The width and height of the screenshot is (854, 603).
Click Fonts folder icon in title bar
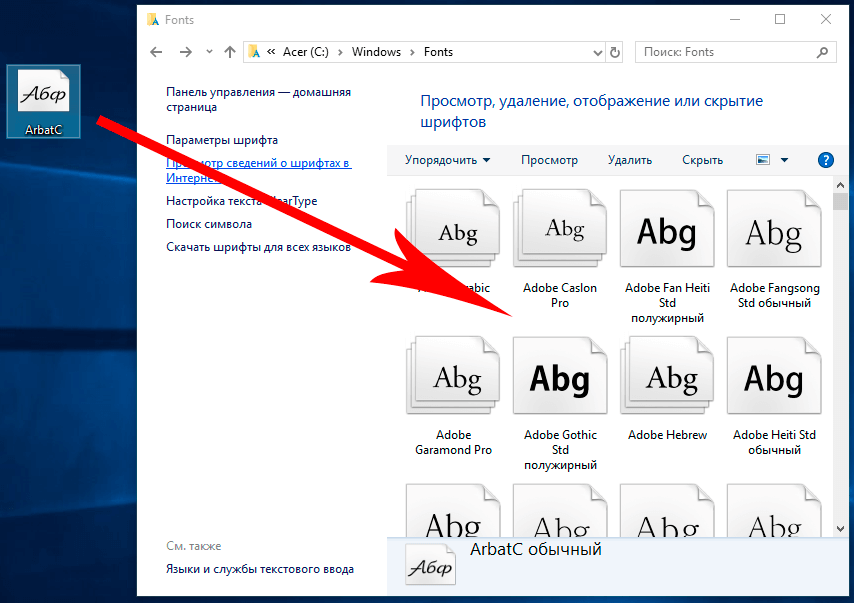click(x=153, y=20)
